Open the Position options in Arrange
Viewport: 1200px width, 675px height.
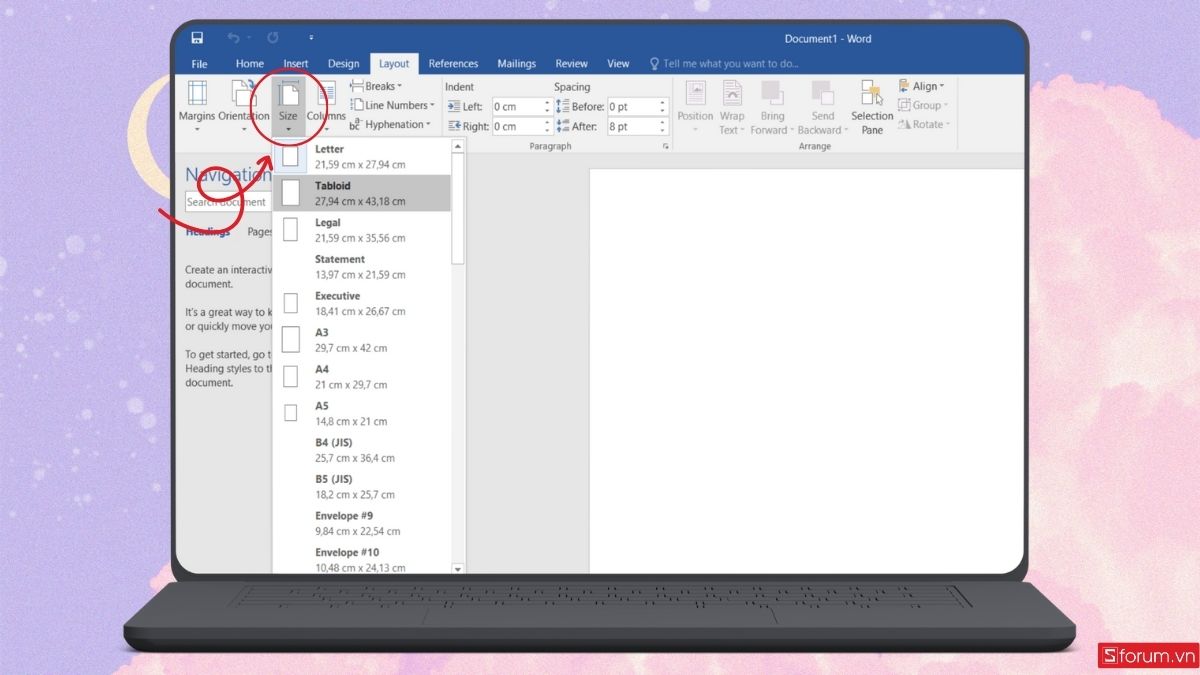(695, 105)
